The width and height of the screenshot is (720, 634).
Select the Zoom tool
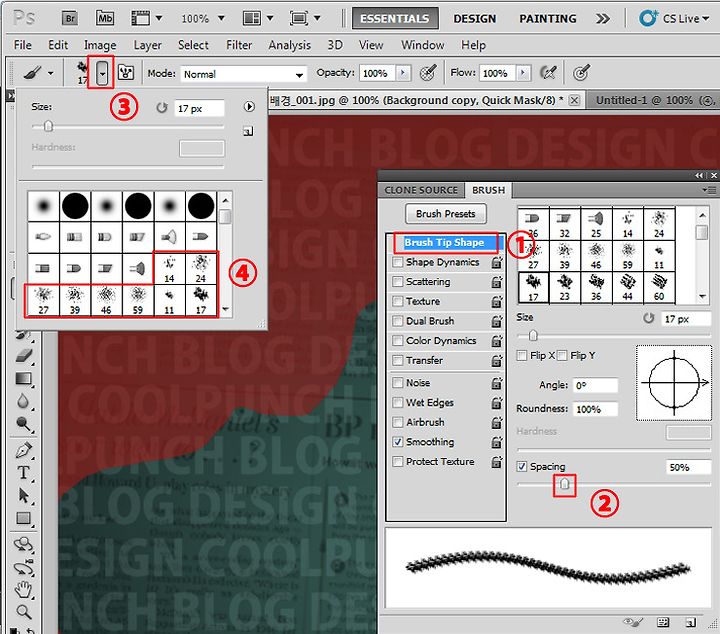pyautogui.click(x=23, y=612)
